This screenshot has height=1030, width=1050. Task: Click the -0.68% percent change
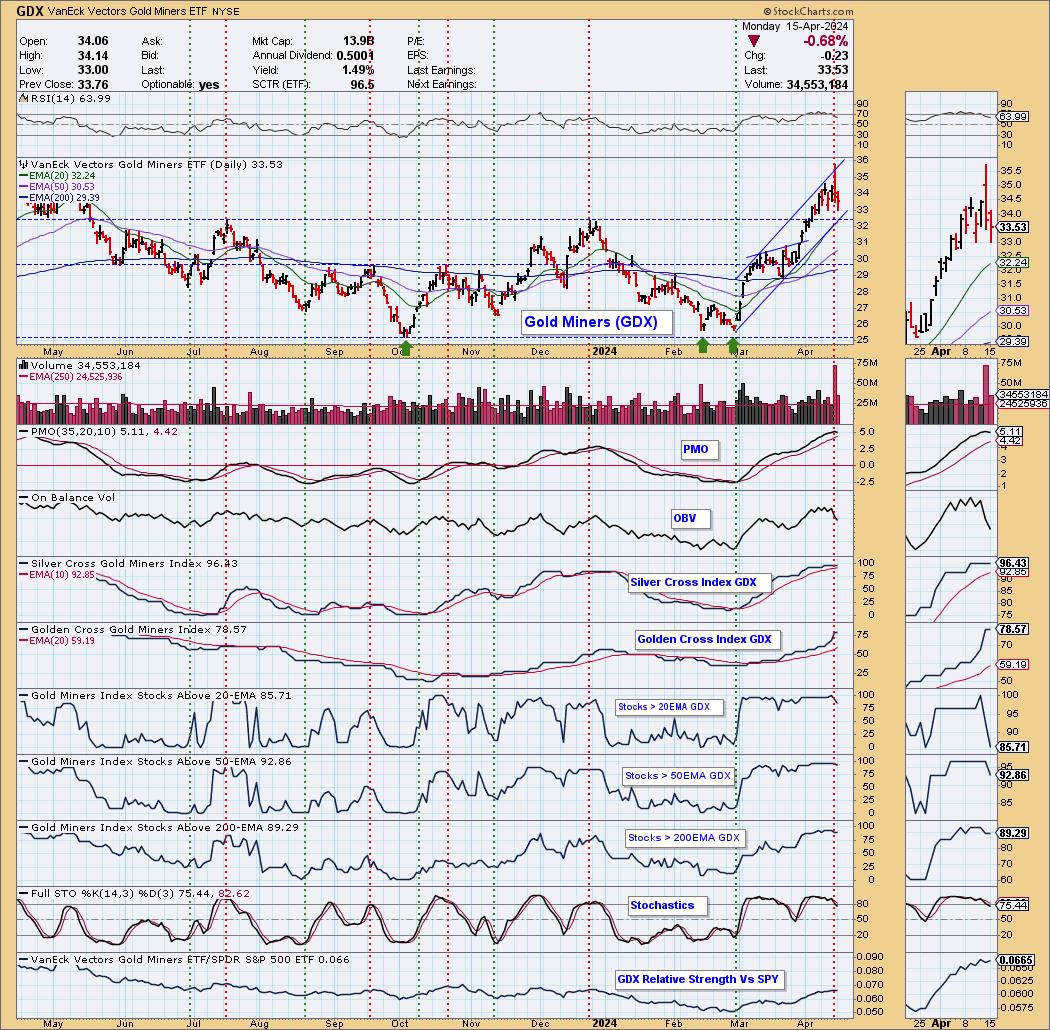825,42
